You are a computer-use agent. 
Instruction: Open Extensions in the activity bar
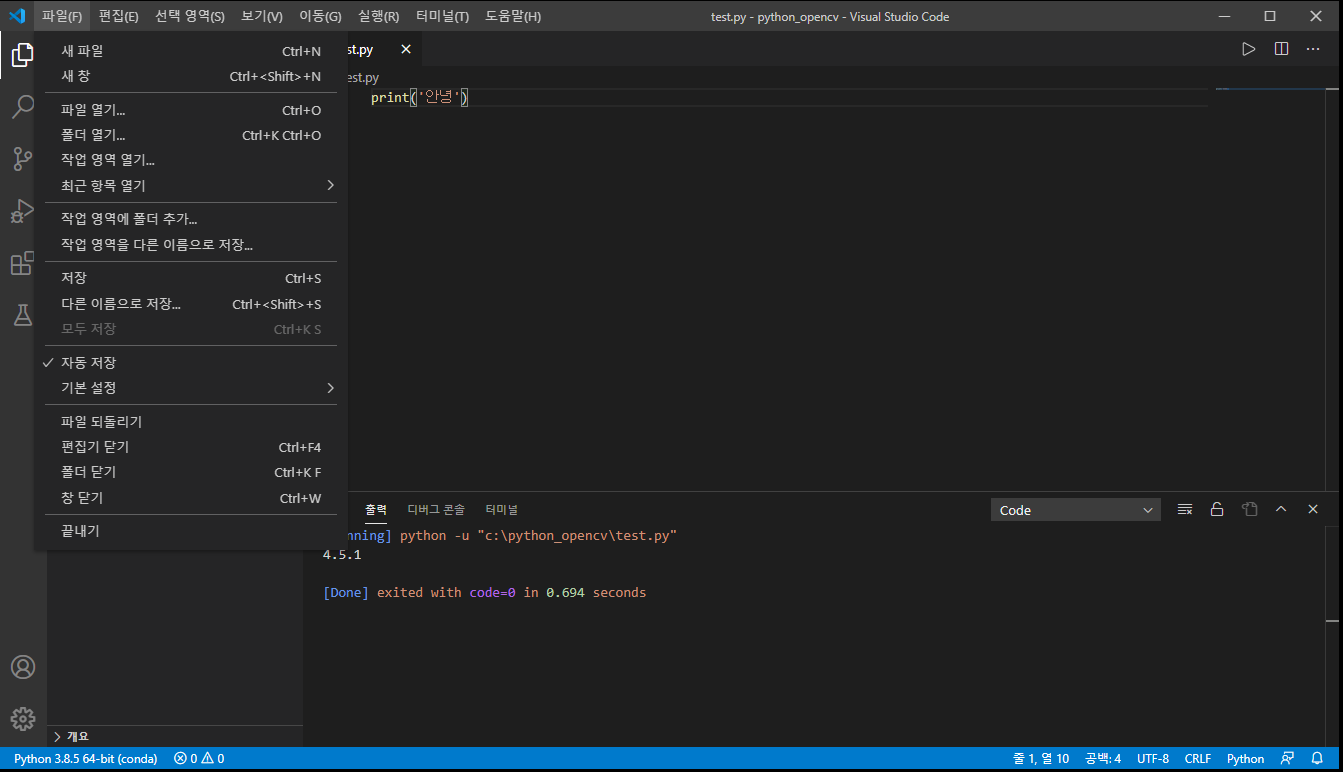[x=23, y=263]
